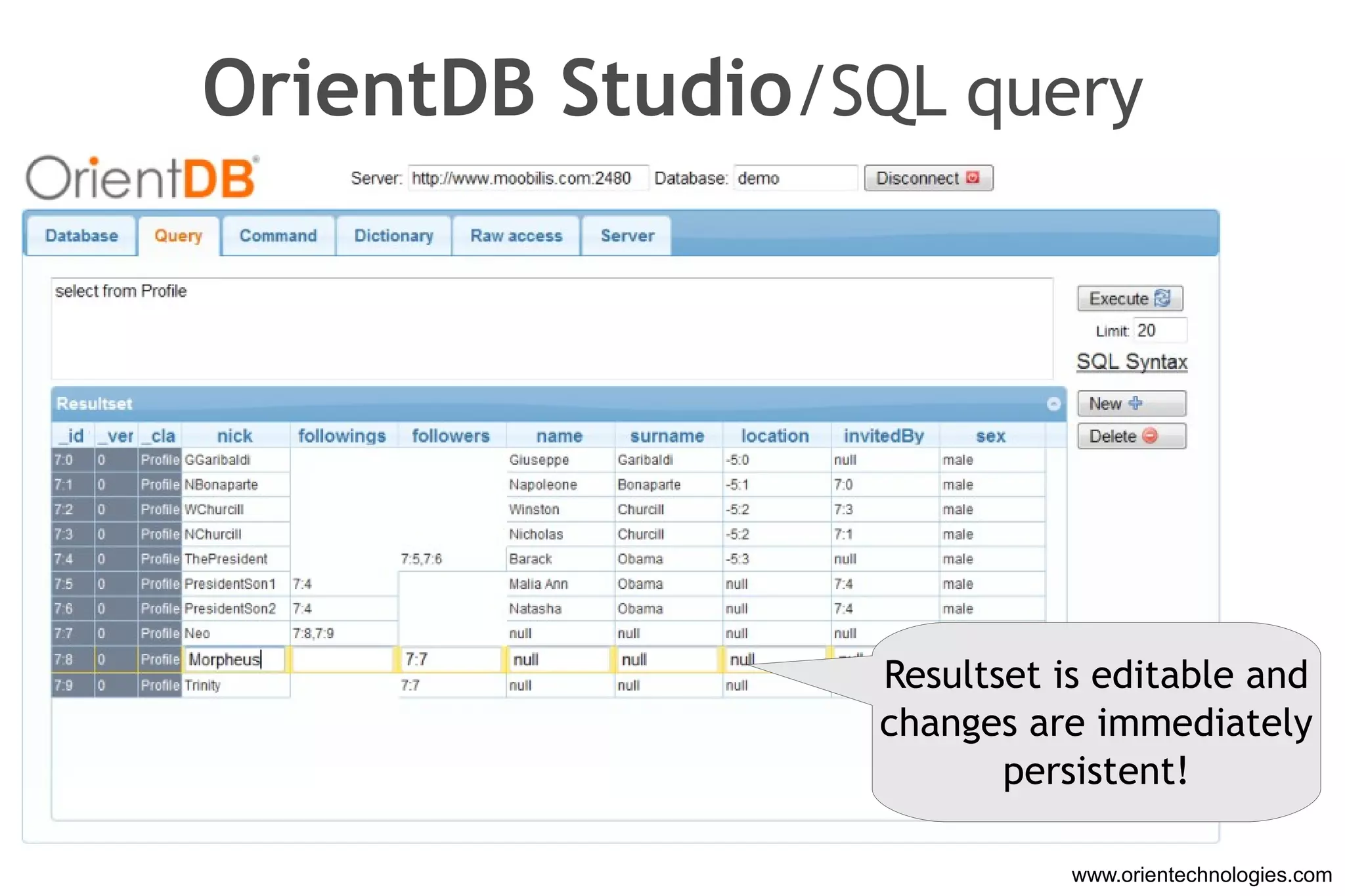The height and width of the screenshot is (896, 1345).
Task: Click followers cell showing 7:5,7:6
Action: point(451,559)
